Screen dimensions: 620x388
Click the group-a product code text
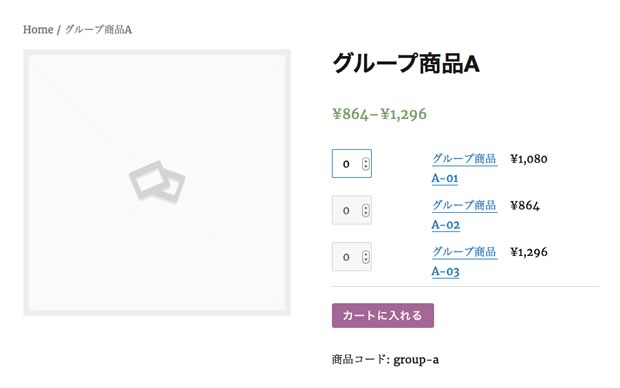[416, 360]
